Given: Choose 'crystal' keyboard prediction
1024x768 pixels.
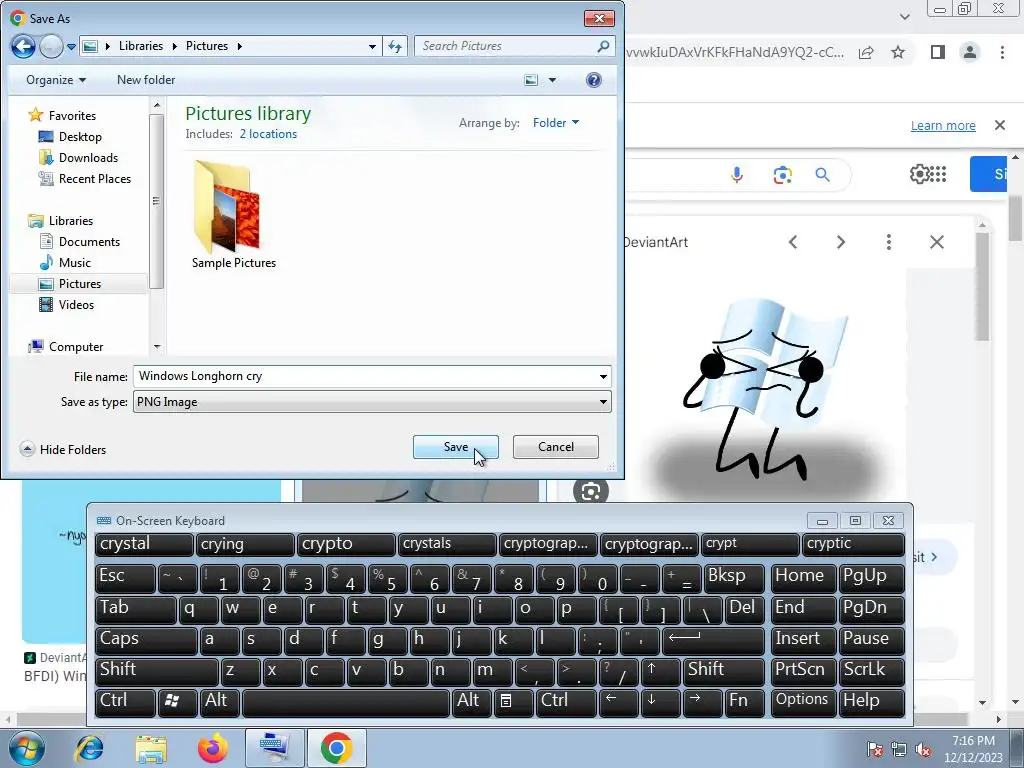Looking at the screenshot, I should click(144, 544).
